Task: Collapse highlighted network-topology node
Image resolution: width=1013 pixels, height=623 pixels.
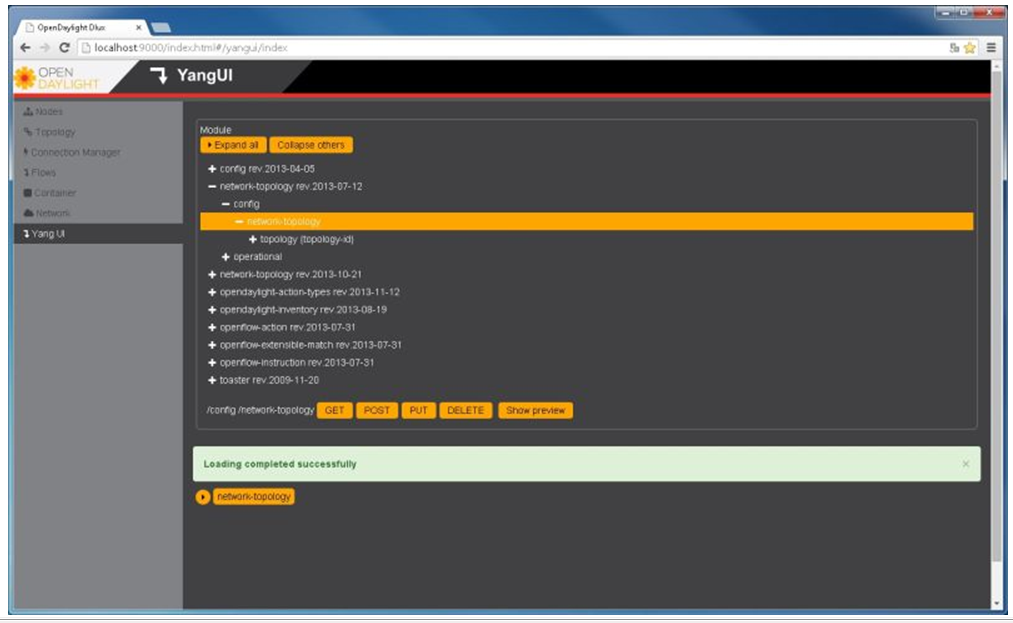Action: (x=239, y=221)
